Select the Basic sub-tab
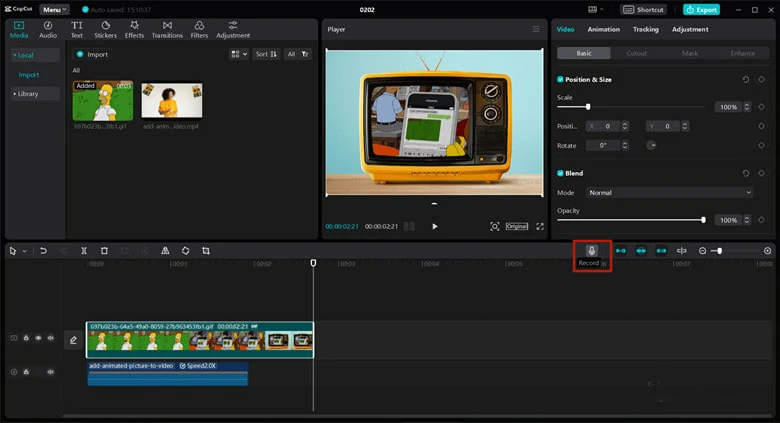The width and height of the screenshot is (780, 423). tap(584, 53)
